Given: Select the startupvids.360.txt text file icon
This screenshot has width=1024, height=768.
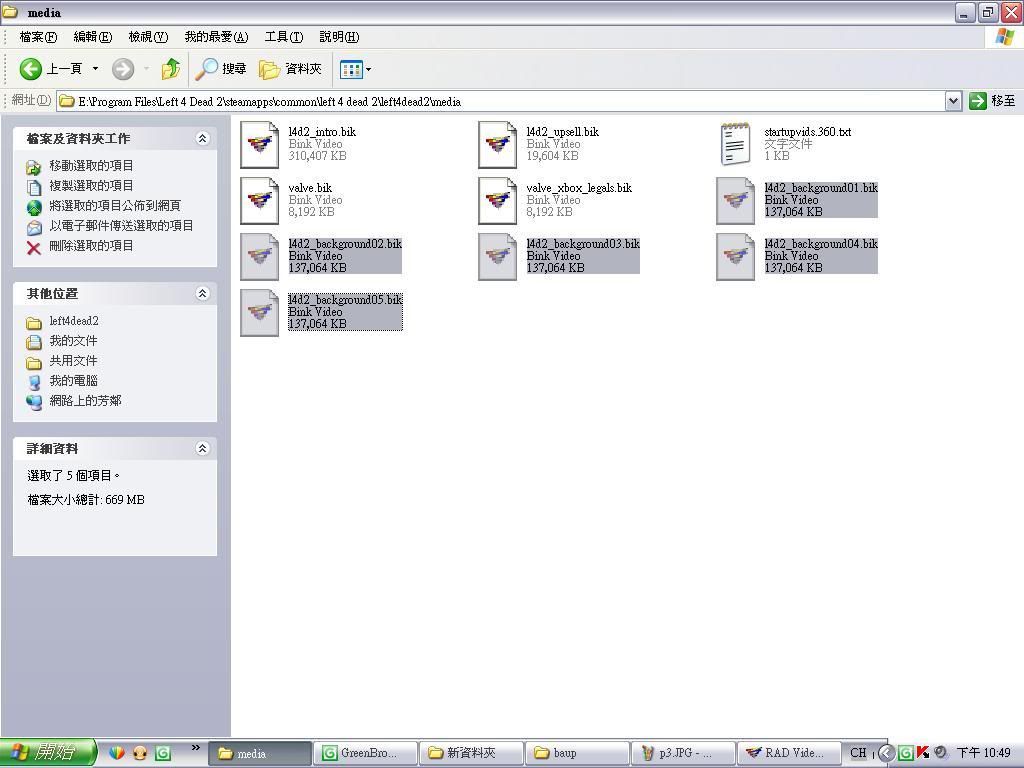Looking at the screenshot, I should click(735, 145).
